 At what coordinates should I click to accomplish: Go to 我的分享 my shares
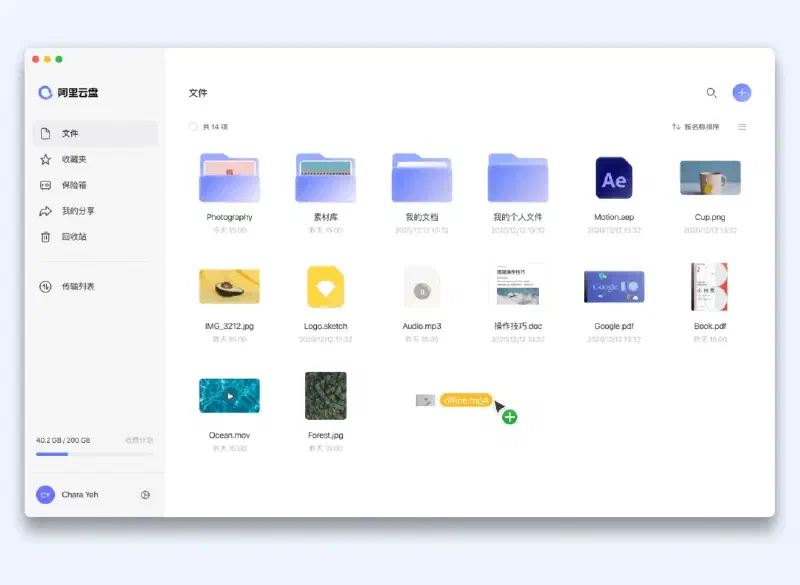click(x=95, y=211)
